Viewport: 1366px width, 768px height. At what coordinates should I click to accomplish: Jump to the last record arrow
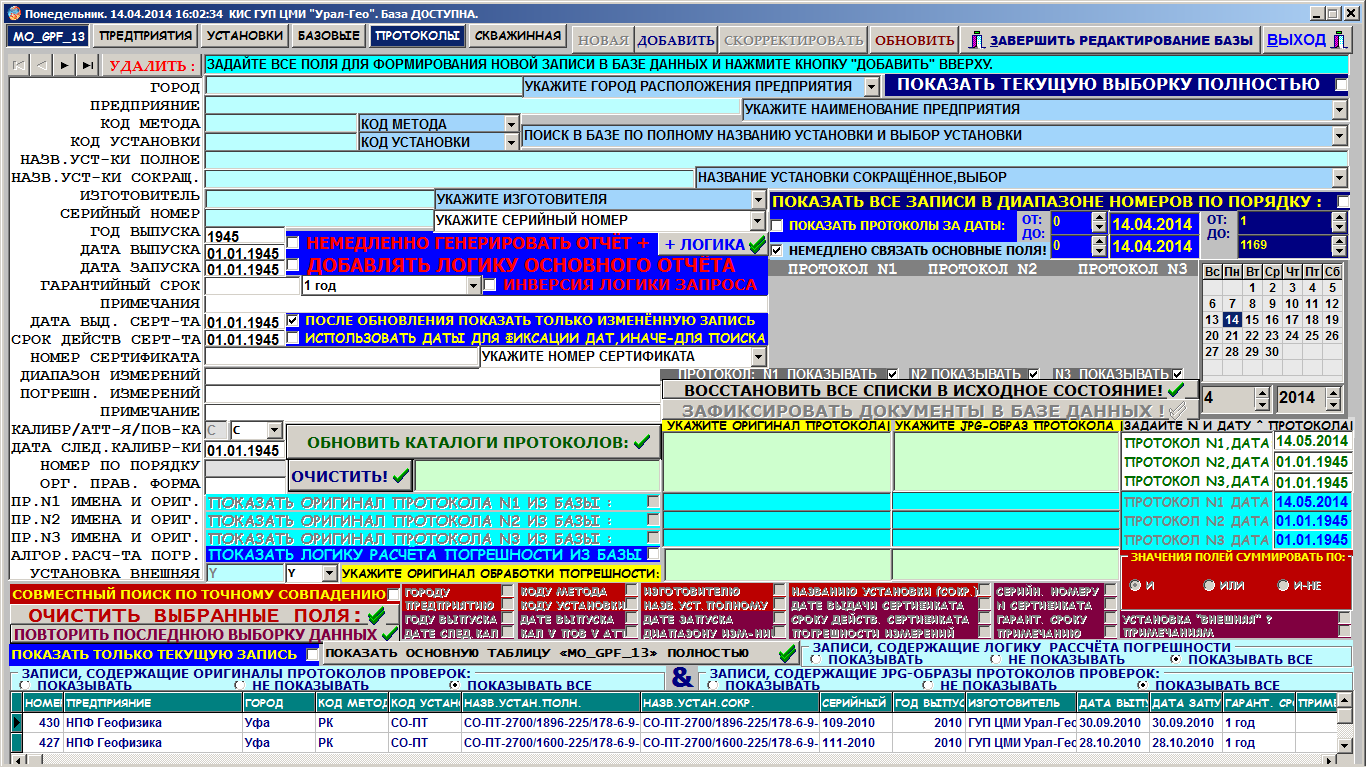tap(89, 65)
